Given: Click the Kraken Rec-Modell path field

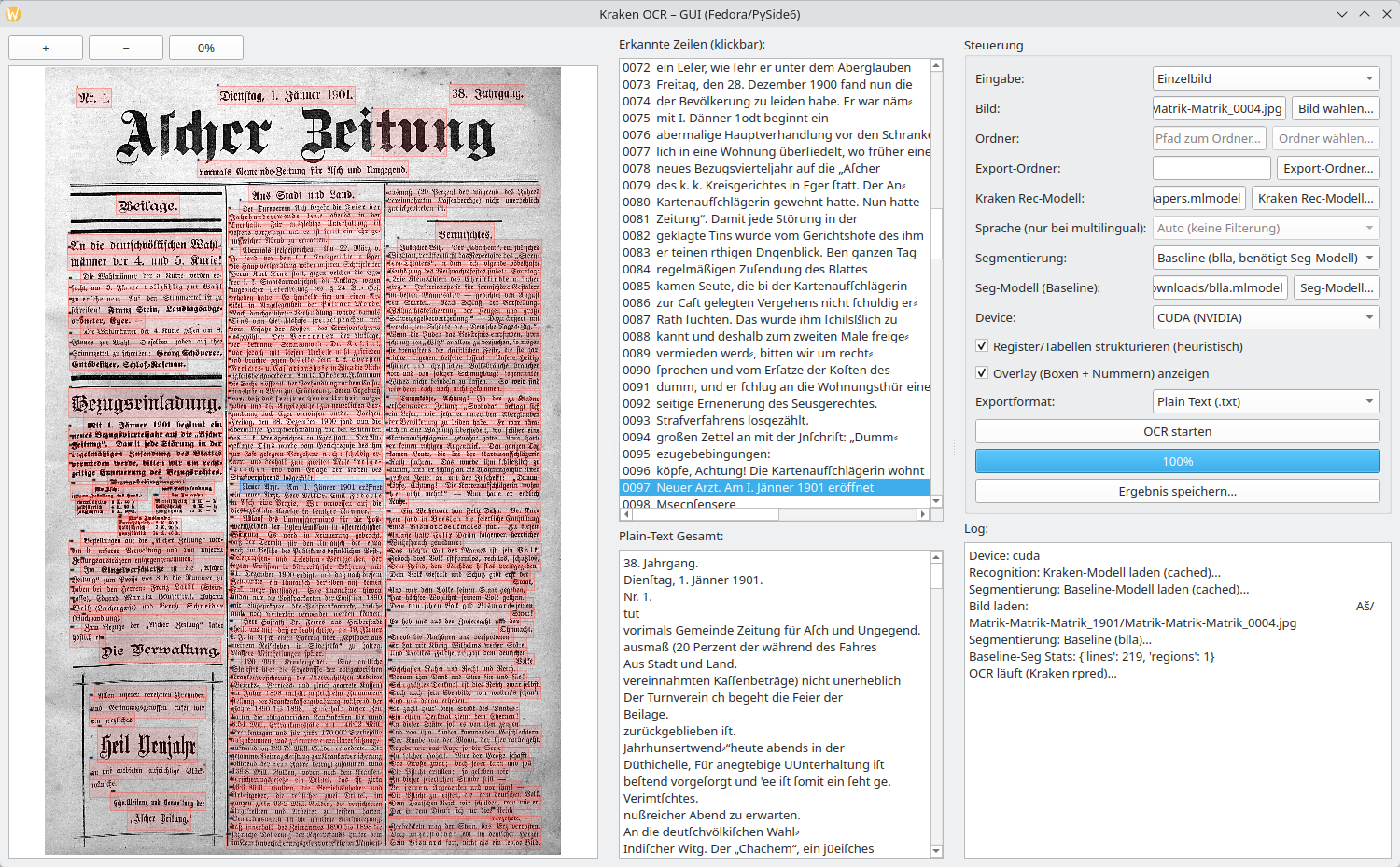Looking at the screenshot, I should [1199, 198].
